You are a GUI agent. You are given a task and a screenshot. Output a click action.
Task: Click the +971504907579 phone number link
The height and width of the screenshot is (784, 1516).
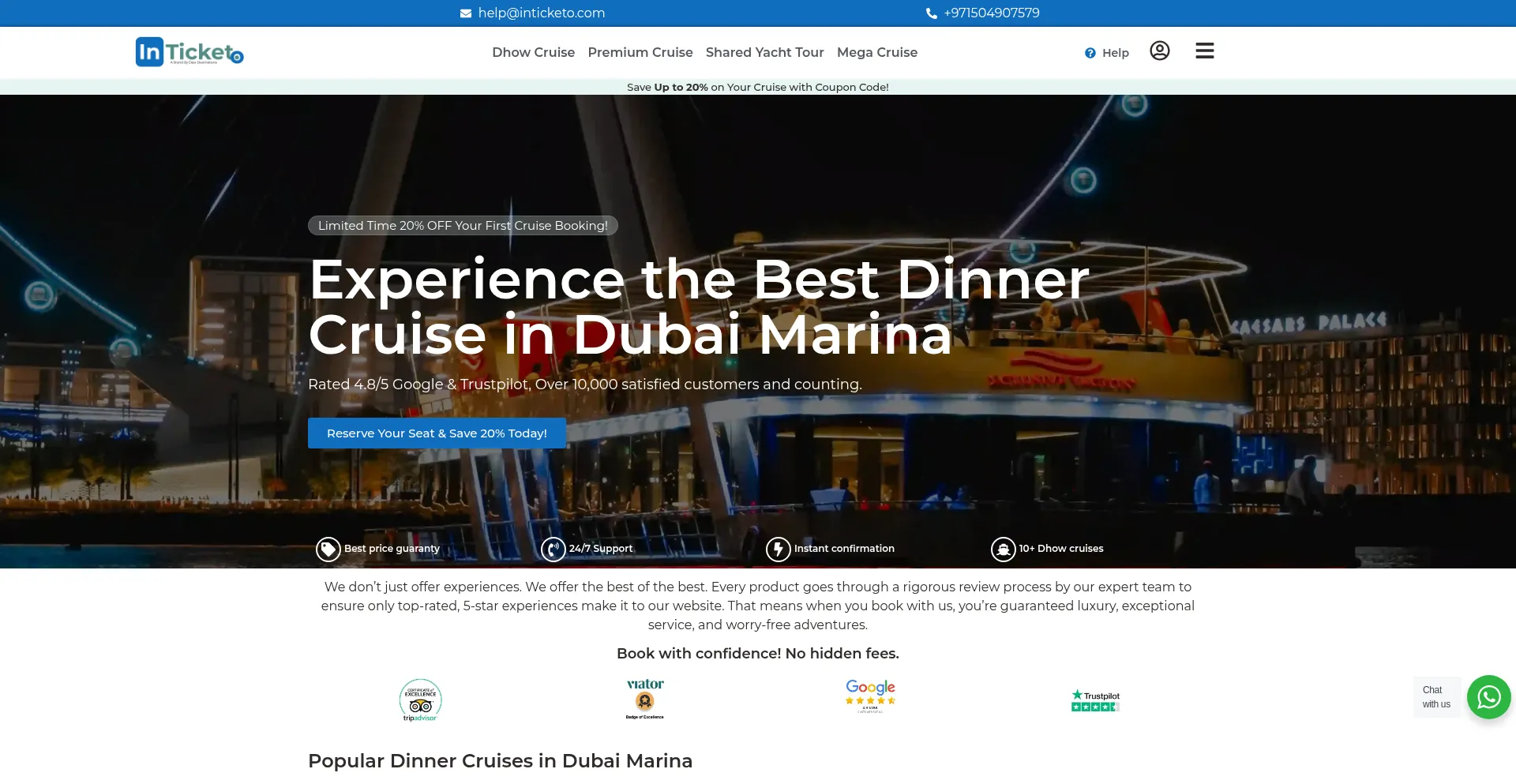[991, 13]
